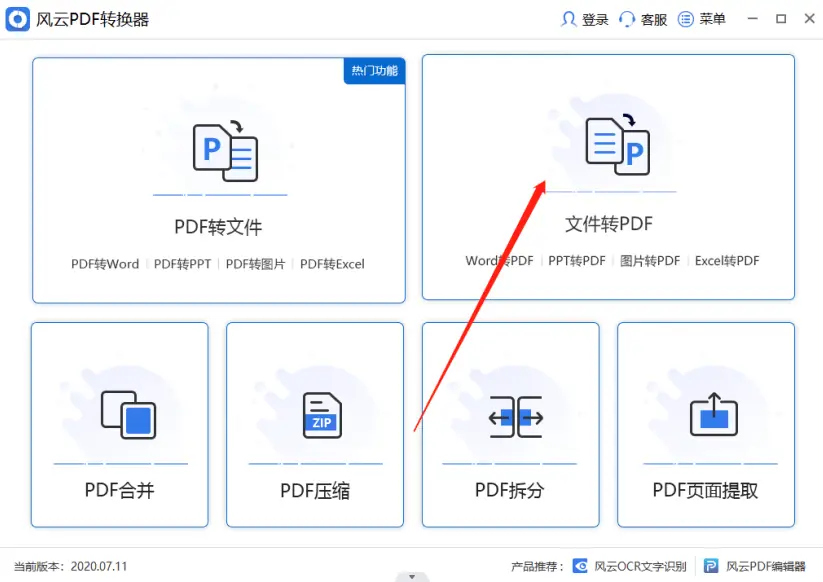This screenshot has height=582, width=823.
Task: Click the PDF合并 overlapping squares icon
Action: [x=129, y=415]
